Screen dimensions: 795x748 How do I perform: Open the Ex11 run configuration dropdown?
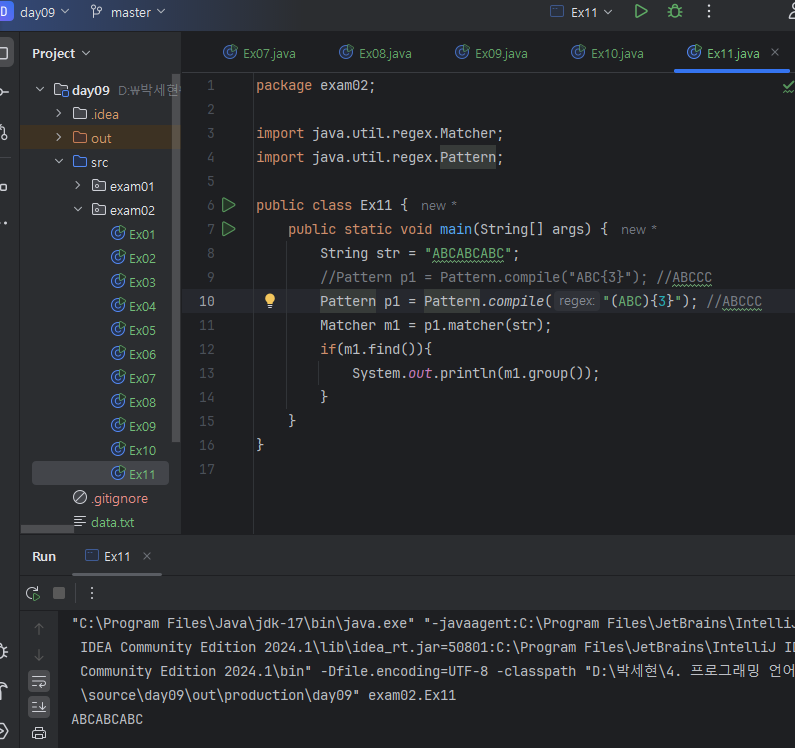click(582, 12)
